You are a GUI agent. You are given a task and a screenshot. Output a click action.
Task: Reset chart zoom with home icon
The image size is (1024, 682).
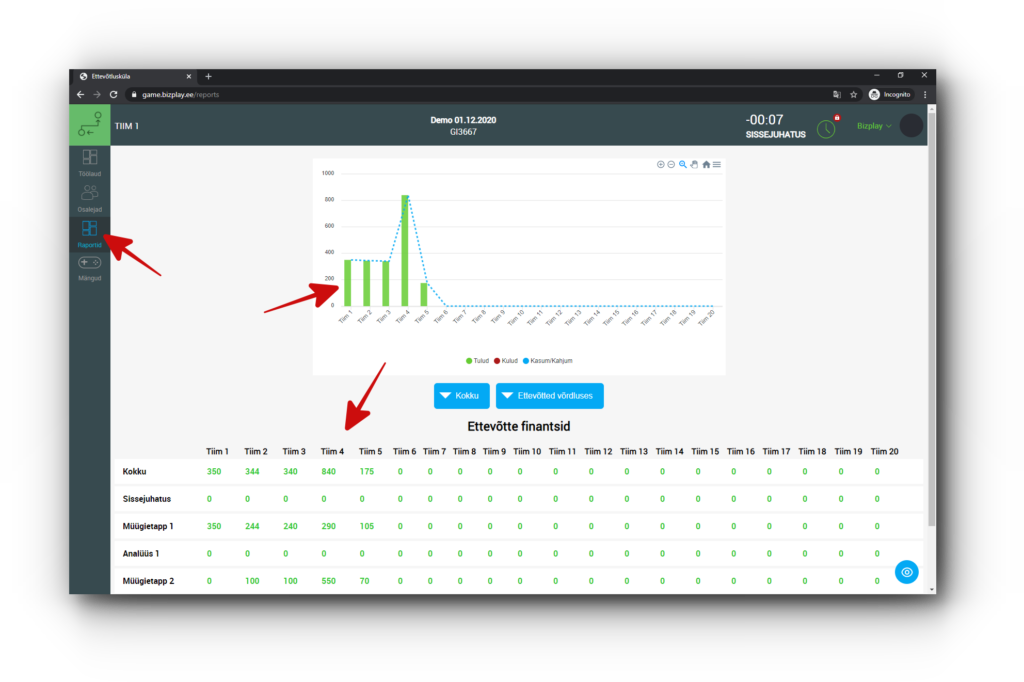coord(706,164)
